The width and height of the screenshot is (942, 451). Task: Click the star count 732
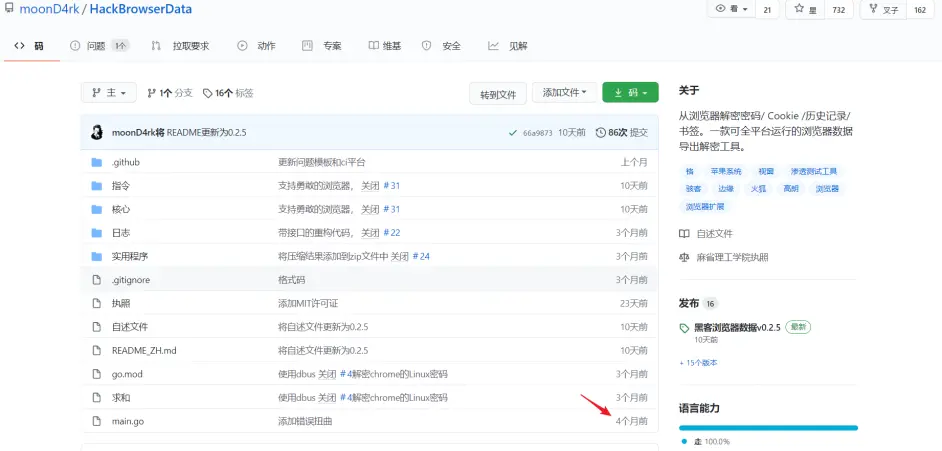[x=839, y=10]
